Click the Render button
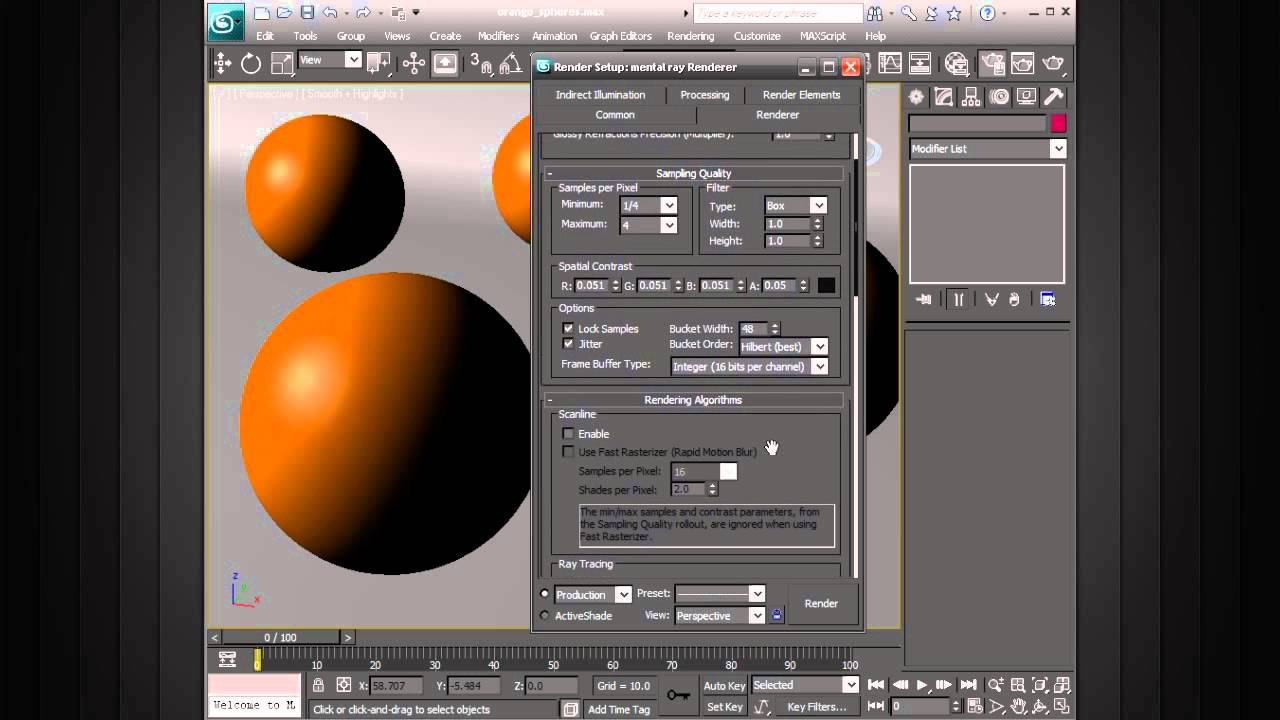The image size is (1280, 720). pos(821,604)
